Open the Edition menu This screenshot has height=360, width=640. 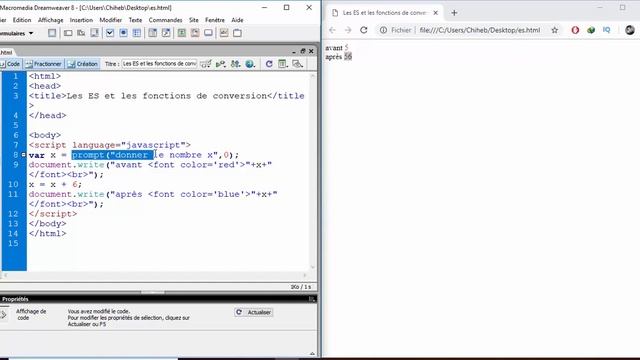click(x=22, y=20)
